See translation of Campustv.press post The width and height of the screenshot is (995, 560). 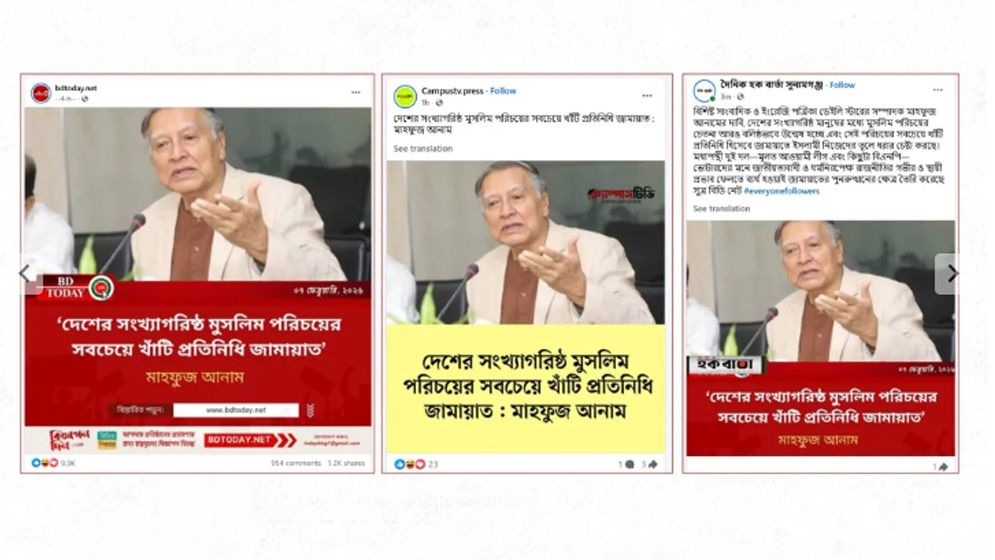pos(423,149)
